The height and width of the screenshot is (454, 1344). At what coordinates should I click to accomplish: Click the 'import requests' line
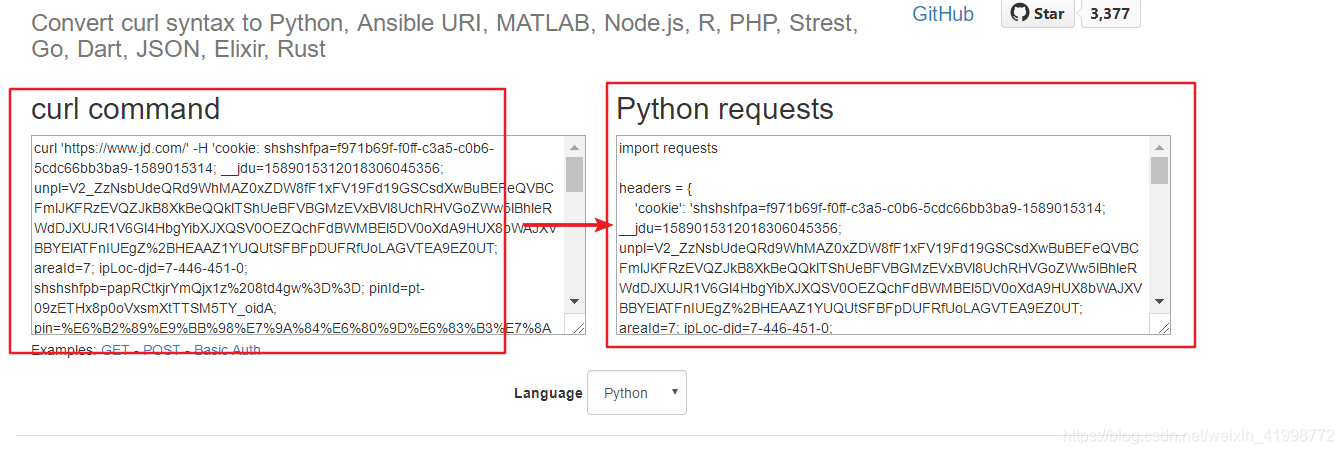[668, 148]
